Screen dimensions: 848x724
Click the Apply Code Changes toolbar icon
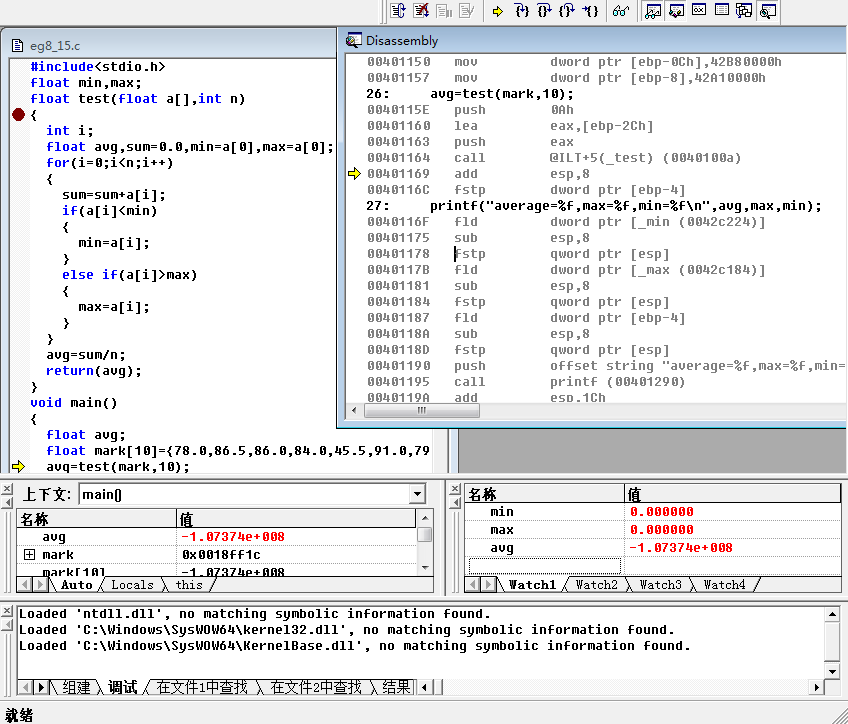coord(466,10)
